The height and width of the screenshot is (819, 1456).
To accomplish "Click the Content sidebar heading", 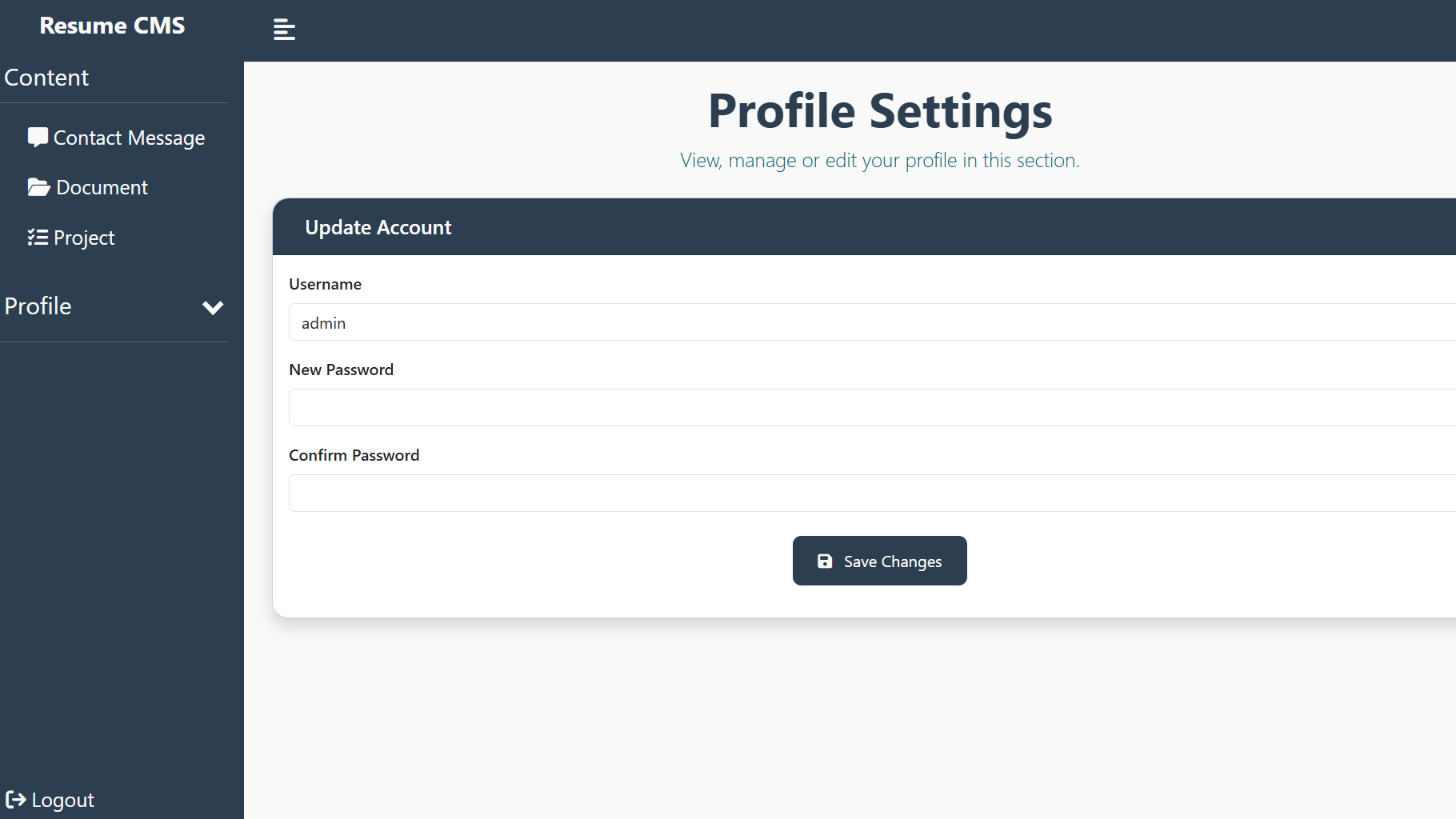I will tap(46, 78).
